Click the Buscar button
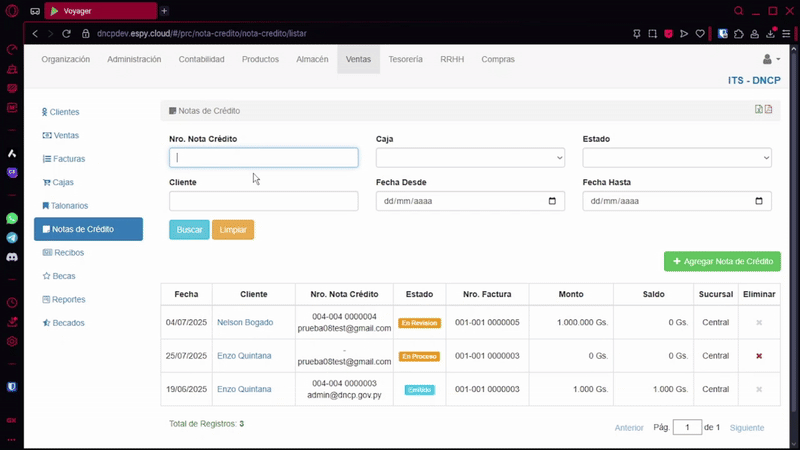Image resolution: width=800 pixels, height=450 pixels. tap(189, 230)
